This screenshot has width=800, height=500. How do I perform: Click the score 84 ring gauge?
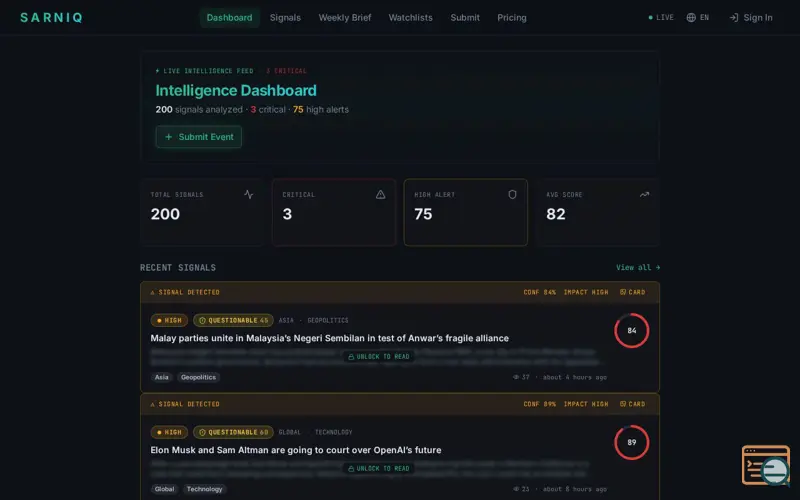[632, 331]
